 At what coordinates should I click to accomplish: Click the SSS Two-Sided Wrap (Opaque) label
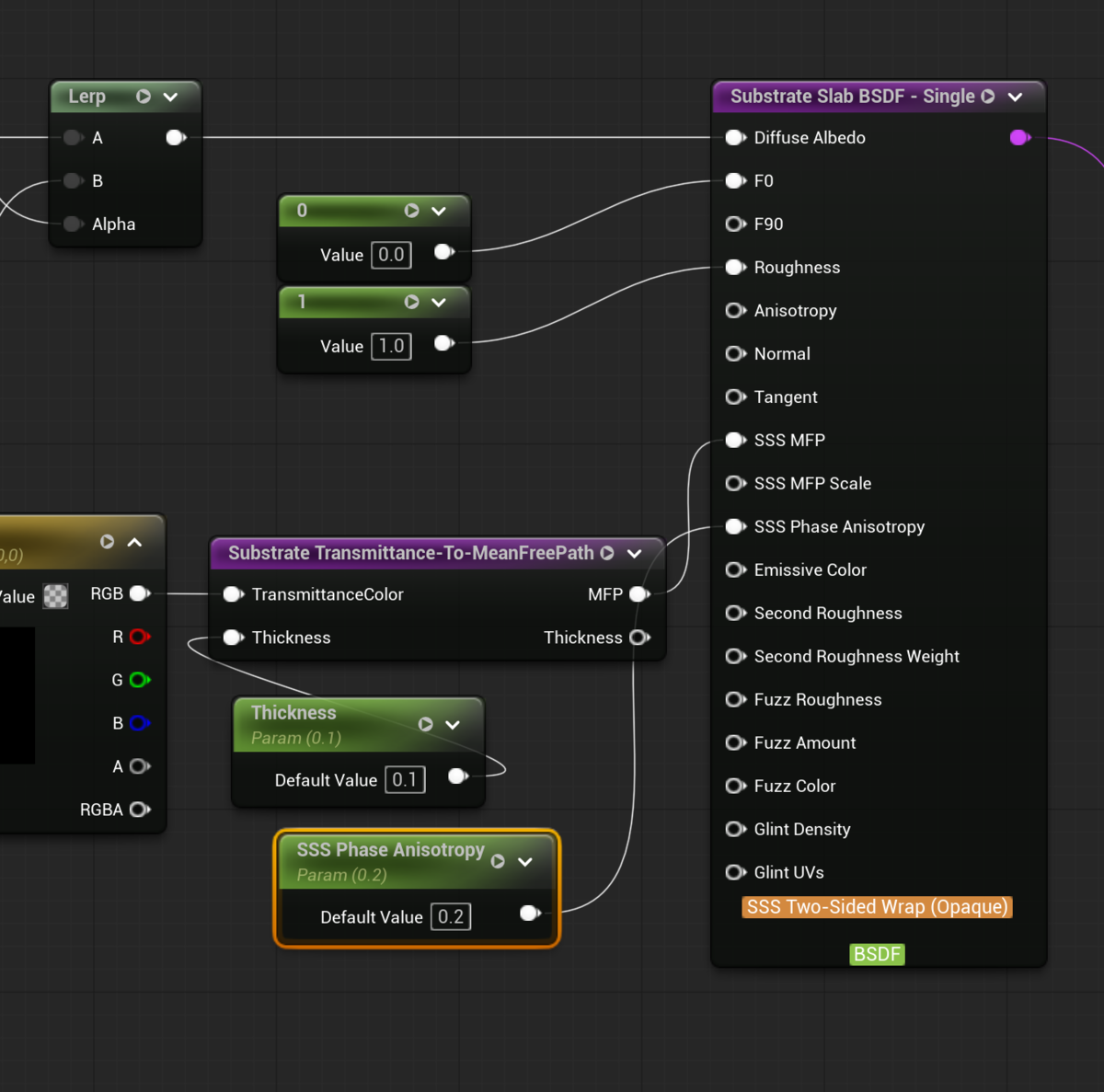click(x=877, y=907)
